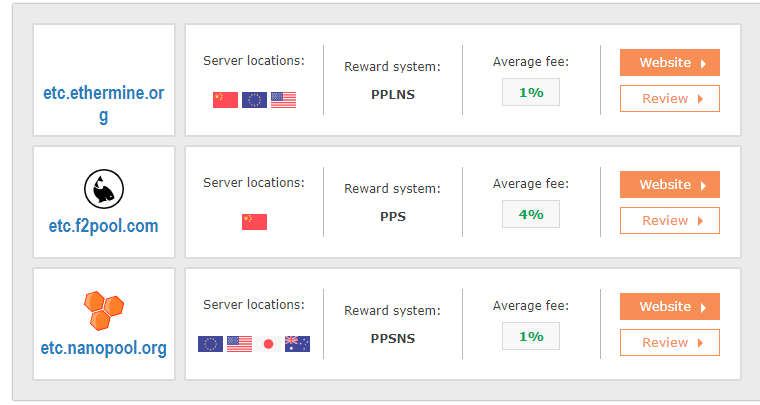760x405 pixels.
Task: Click Server locations label in etc.f2pool.com row
Action: click(254, 183)
